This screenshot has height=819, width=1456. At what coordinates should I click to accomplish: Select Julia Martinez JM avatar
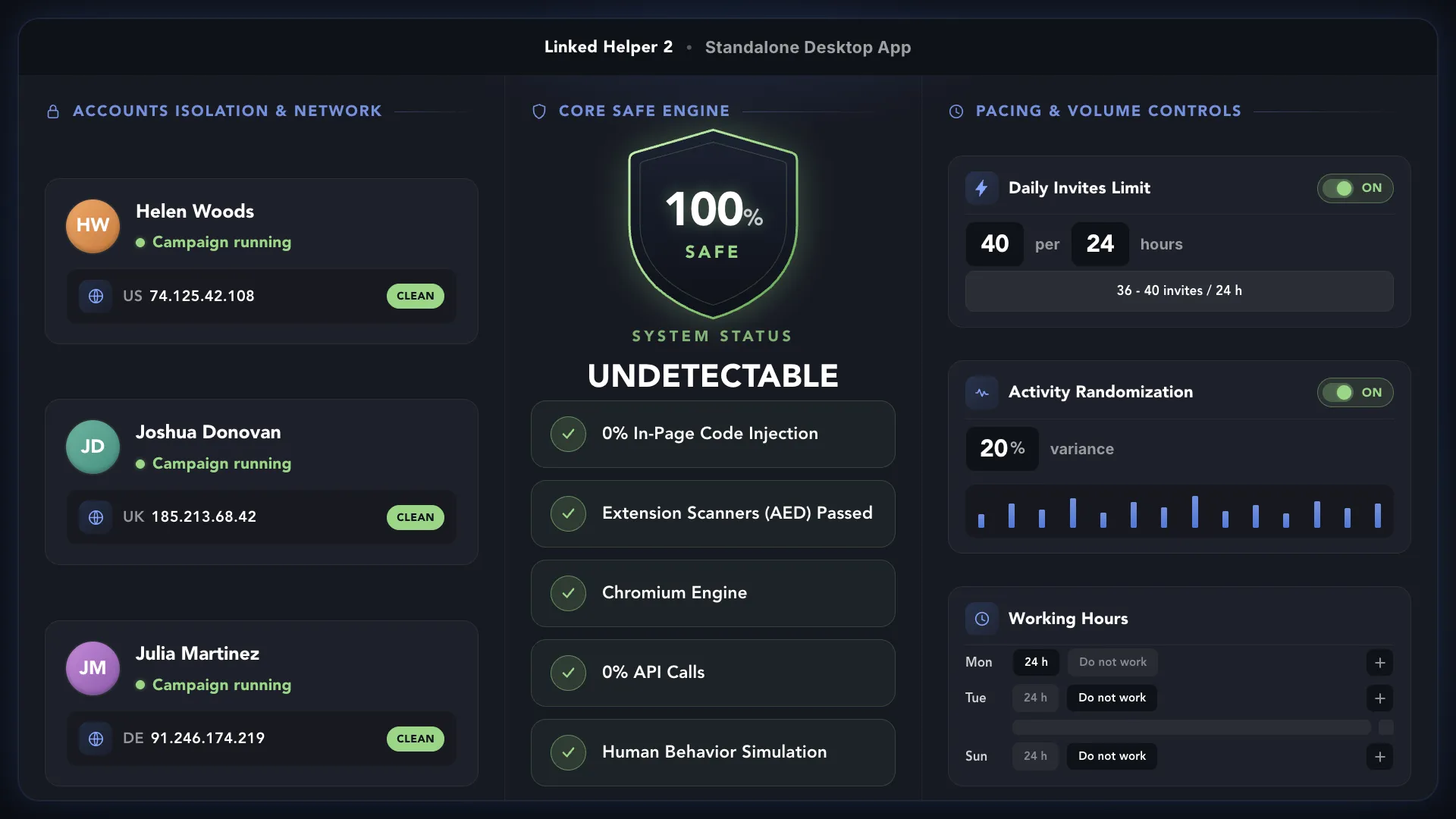[x=93, y=668]
